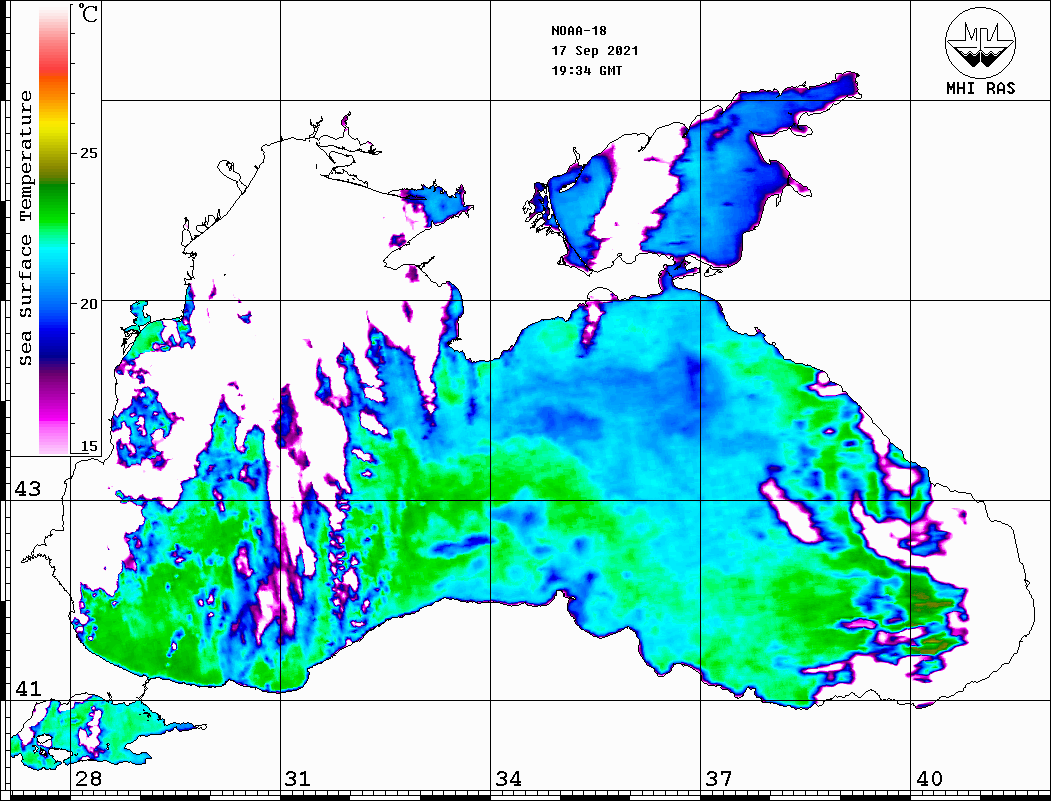Click longitude label 31
The width and height of the screenshot is (1051, 801).
298,778
